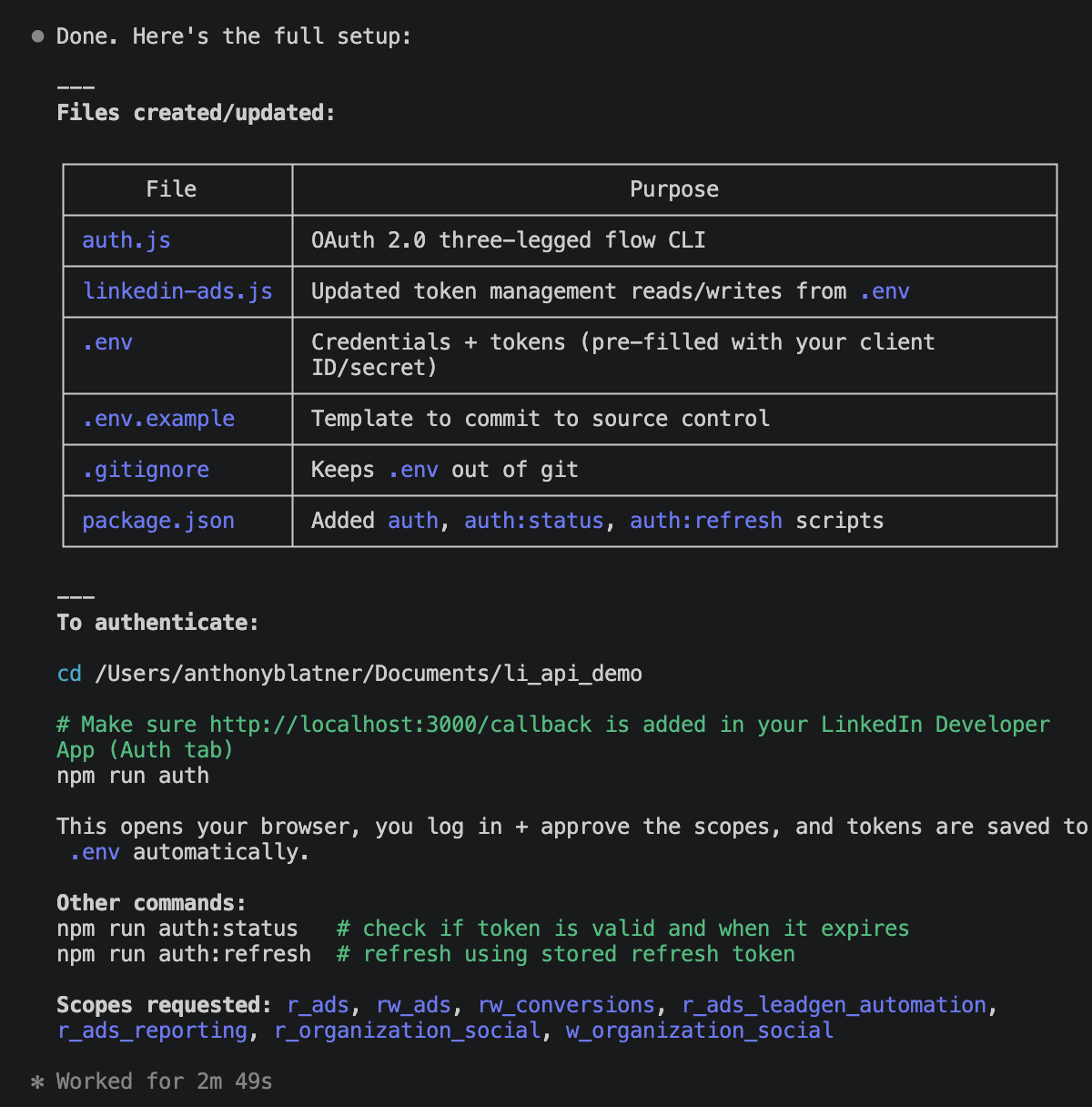Click '.env automatically.' in the explanation paragraph
Screen dimensions: 1092x1107
click(189, 852)
